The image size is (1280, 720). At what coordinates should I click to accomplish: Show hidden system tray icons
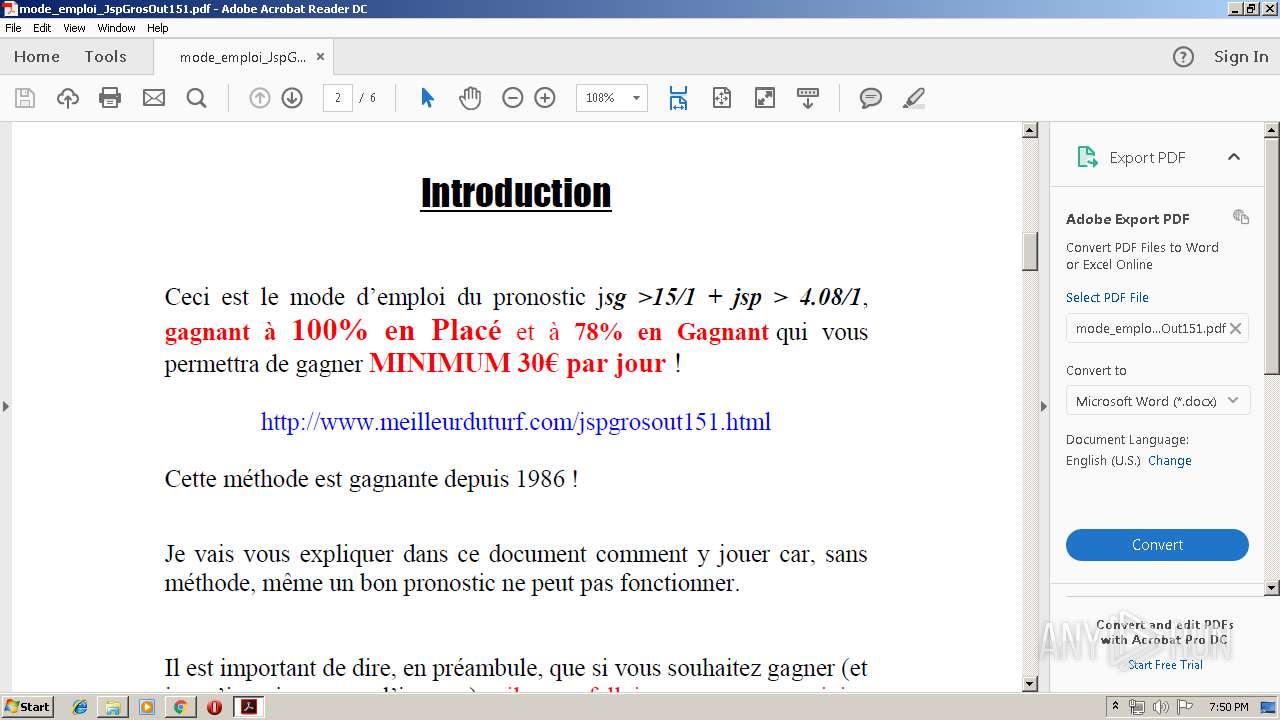(1115, 707)
